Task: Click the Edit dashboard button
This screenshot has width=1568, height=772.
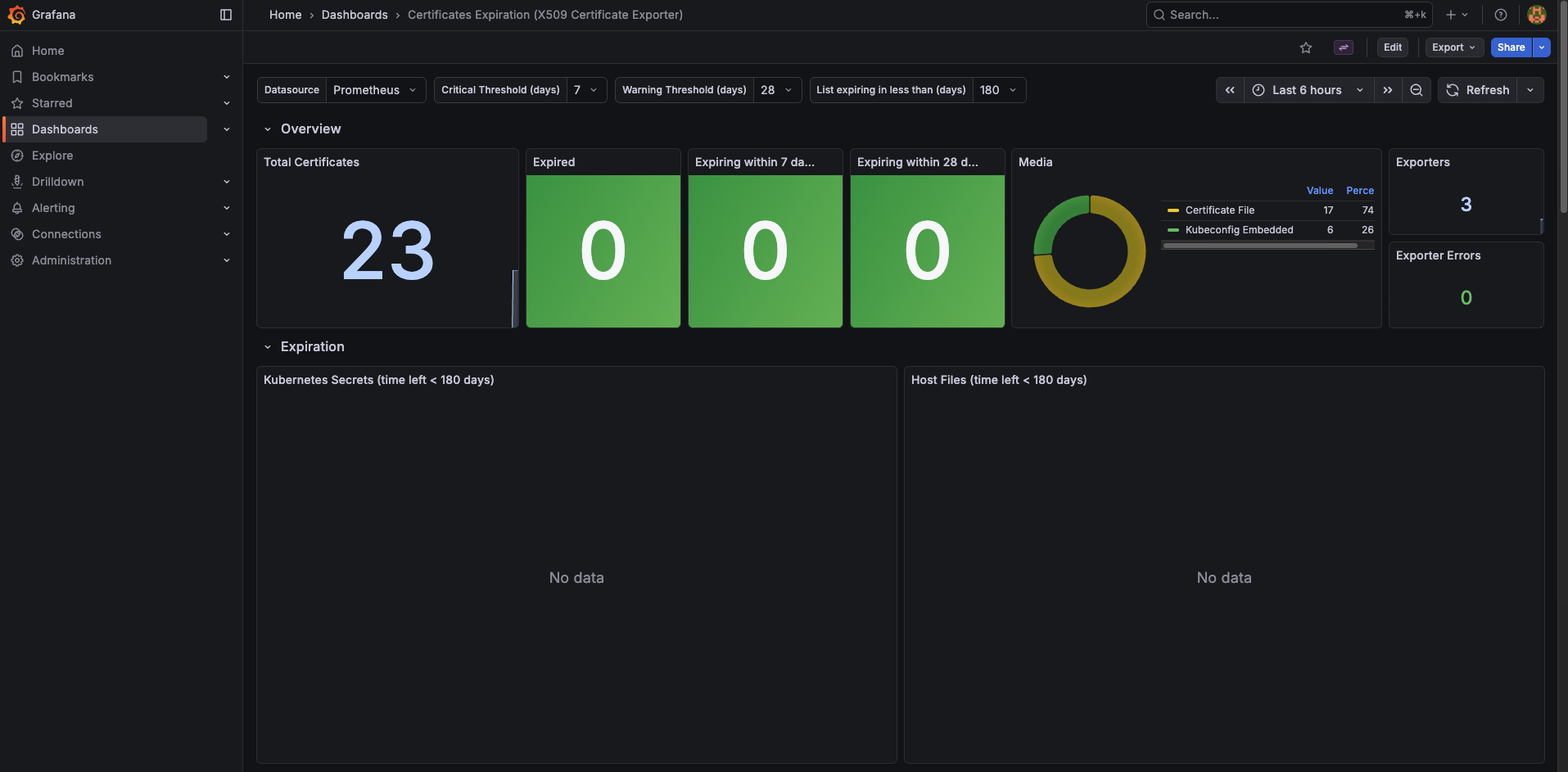Action: tap(1392, 47)
